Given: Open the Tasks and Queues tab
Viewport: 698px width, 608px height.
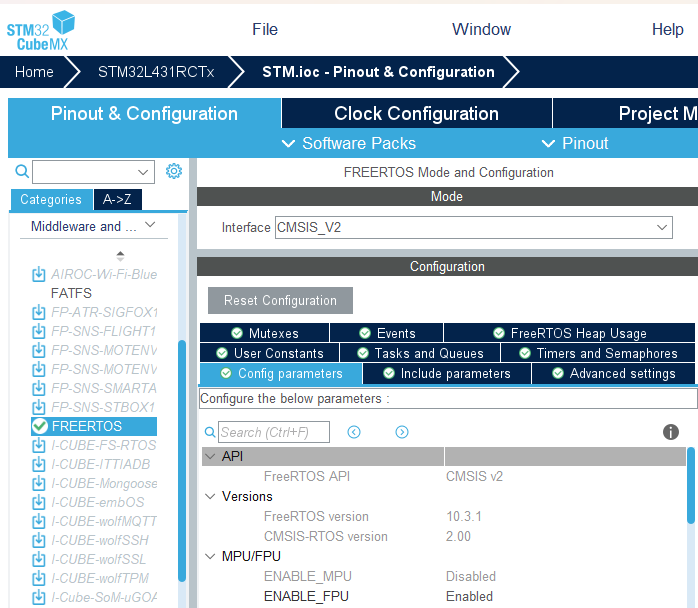Looking at the screenshot, I should click(x=420, y=353).
